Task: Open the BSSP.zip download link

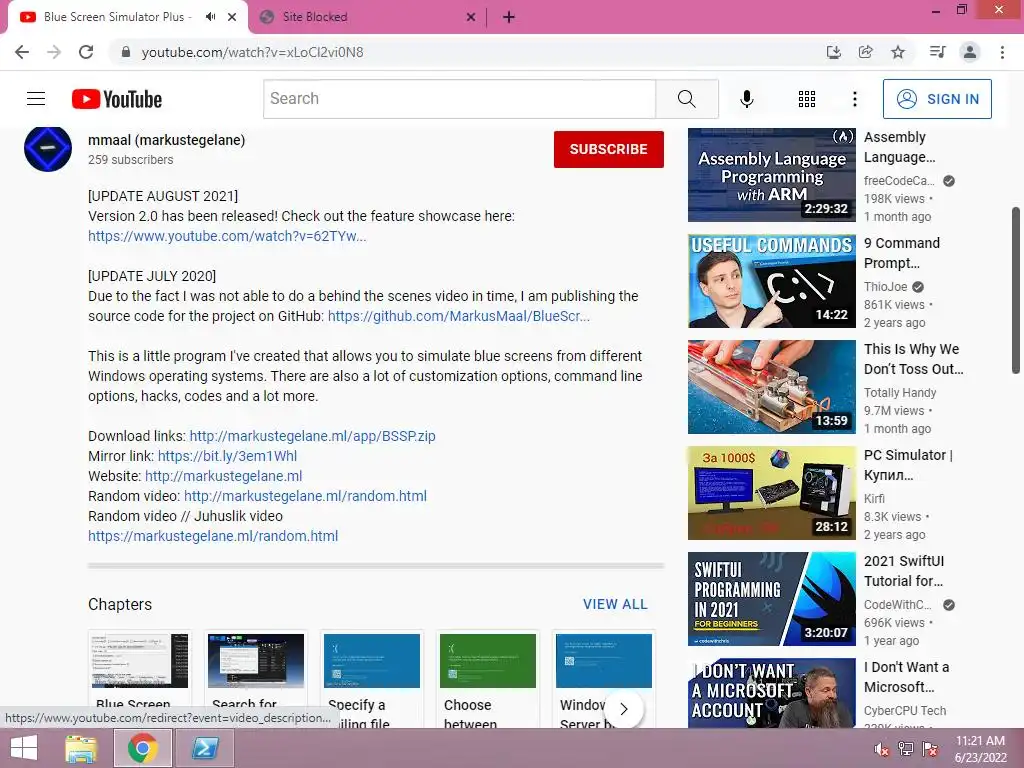Action: tap(312, 436)
